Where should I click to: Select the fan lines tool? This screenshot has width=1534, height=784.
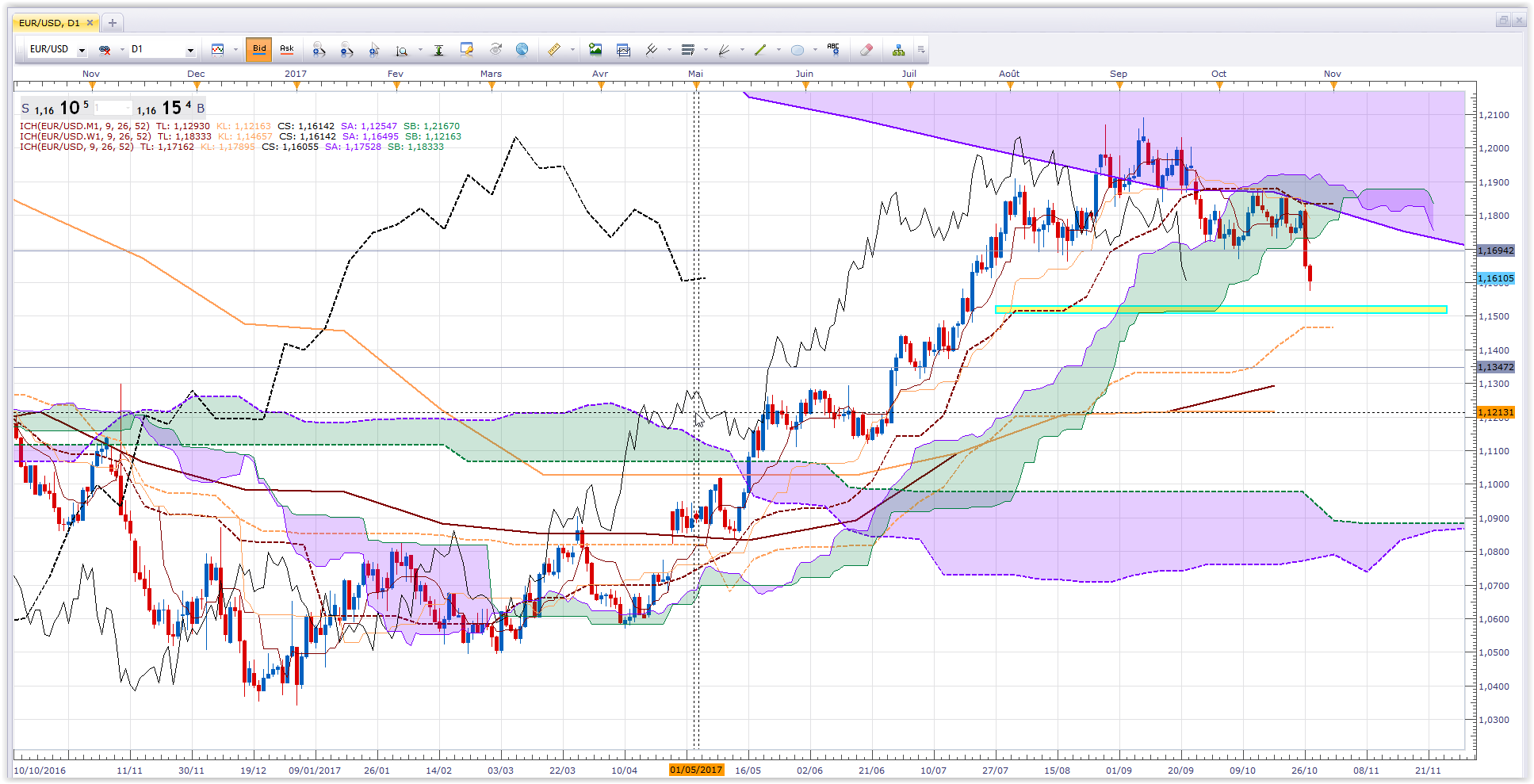pyautogui.click(x=724, y=50)
